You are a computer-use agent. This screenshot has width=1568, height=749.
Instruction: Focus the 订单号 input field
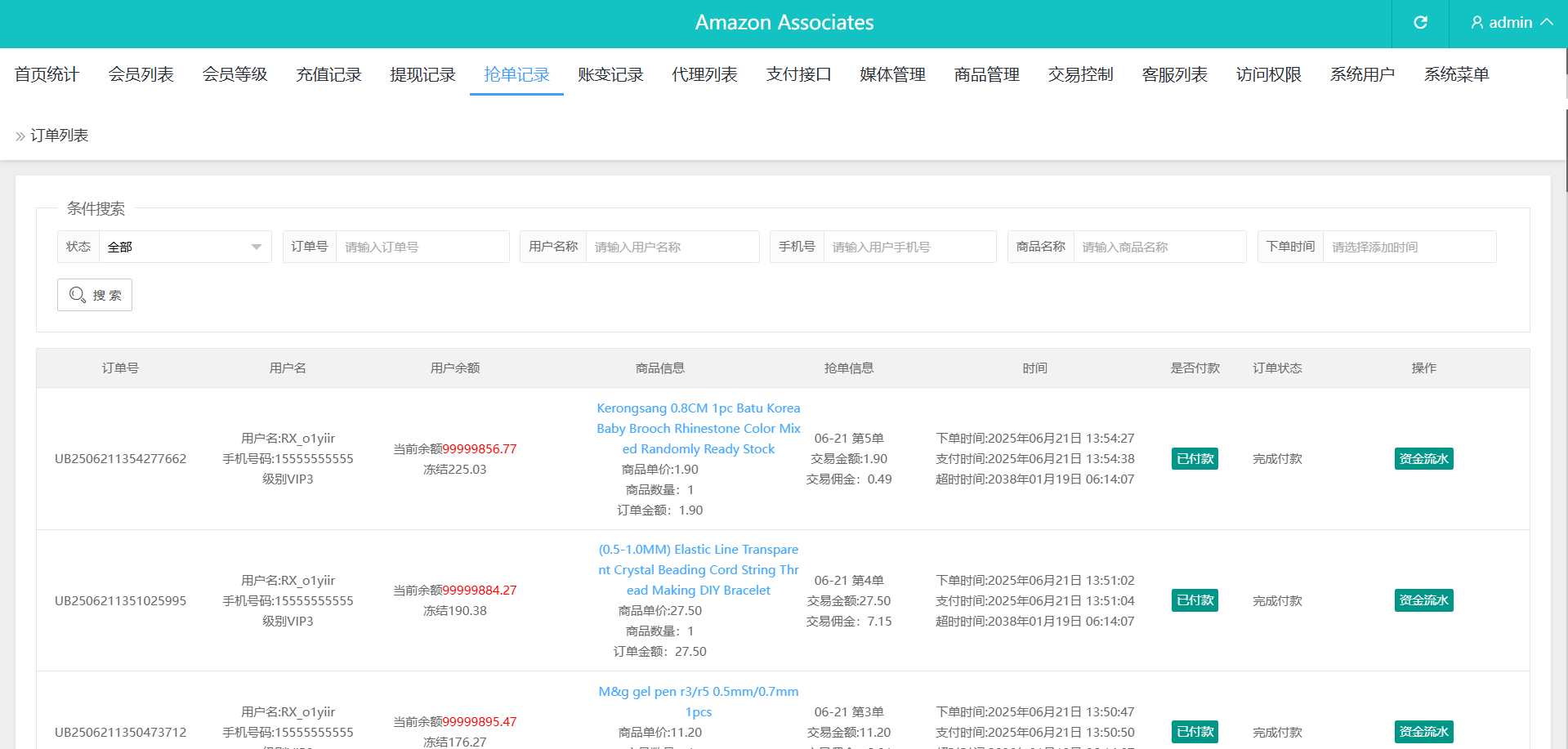pos(422,247)
